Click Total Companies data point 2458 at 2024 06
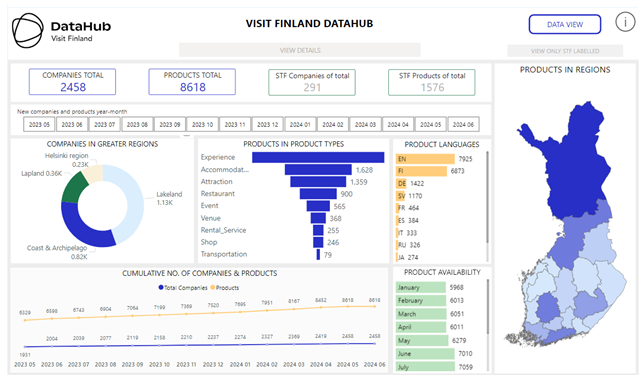643x375 pixels. [x=374, y=343]
